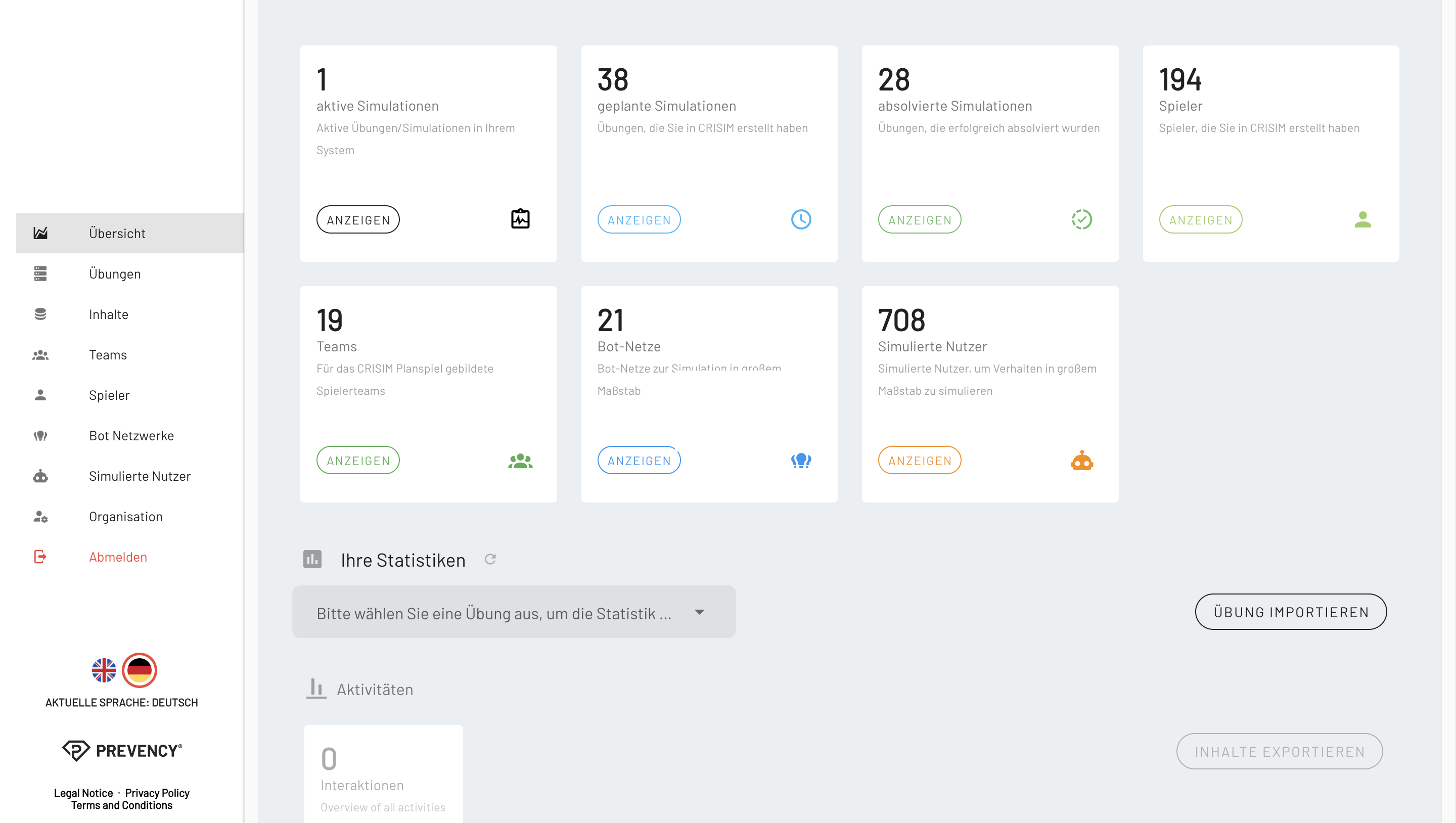Click the green checkmark circle icon on absolvierte Simulationen
Viewport: 1456px width, 823px height.
tap(1081, 219)
